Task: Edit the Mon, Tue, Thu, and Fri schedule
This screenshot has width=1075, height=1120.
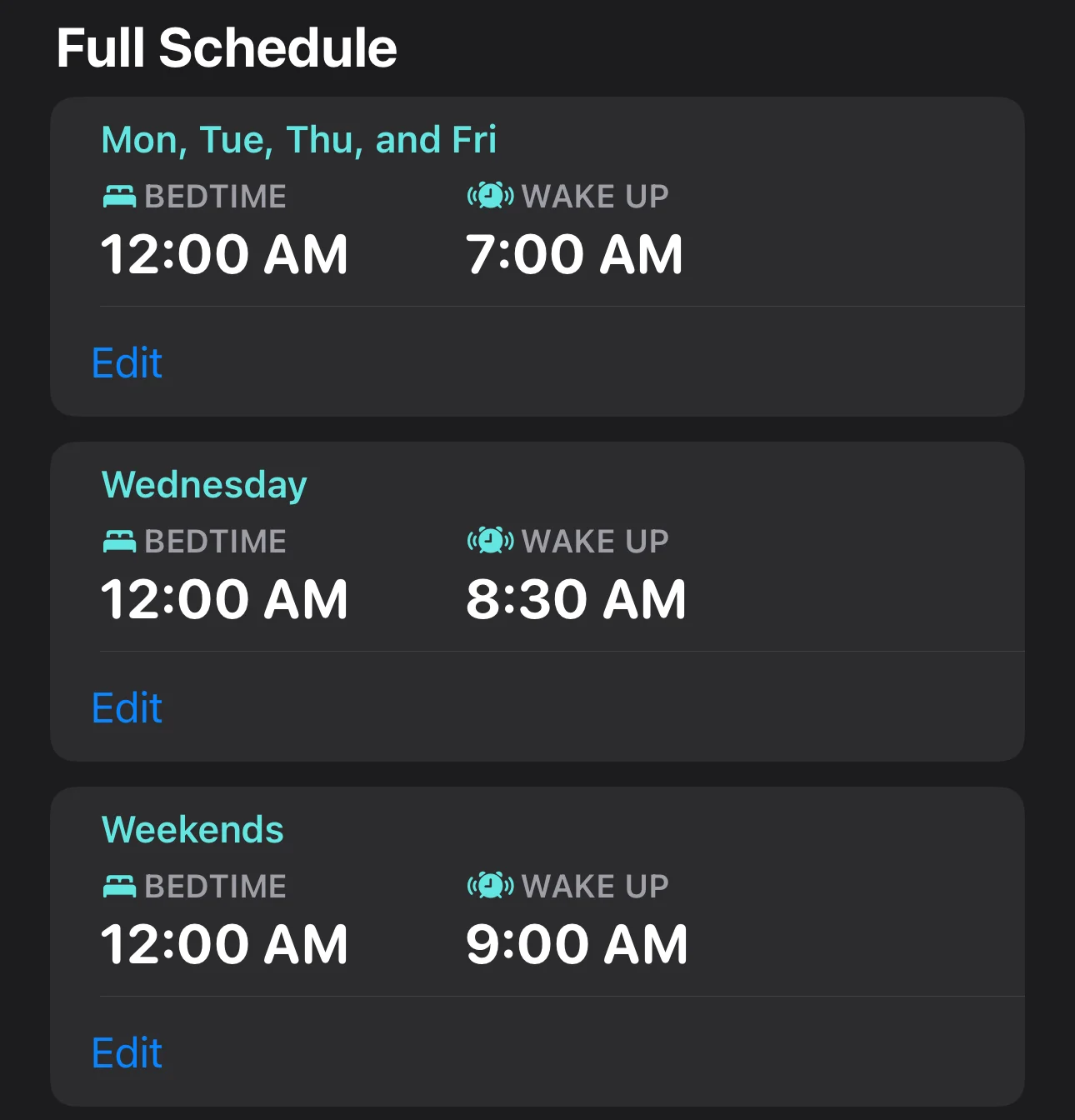Action: pyautogui.click(x=127, y=363)
